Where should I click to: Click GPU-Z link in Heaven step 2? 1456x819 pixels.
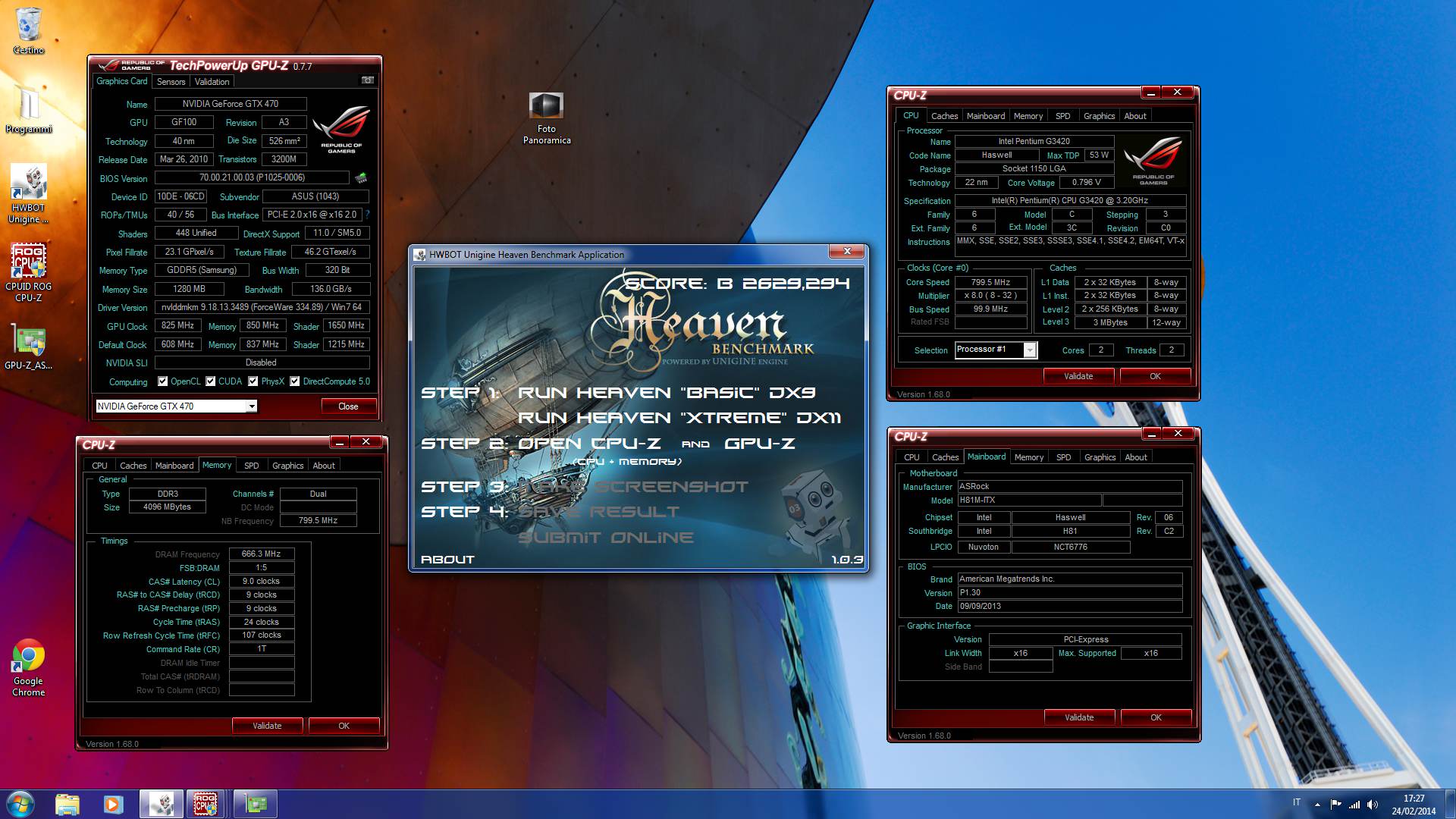tap(759, 444)
